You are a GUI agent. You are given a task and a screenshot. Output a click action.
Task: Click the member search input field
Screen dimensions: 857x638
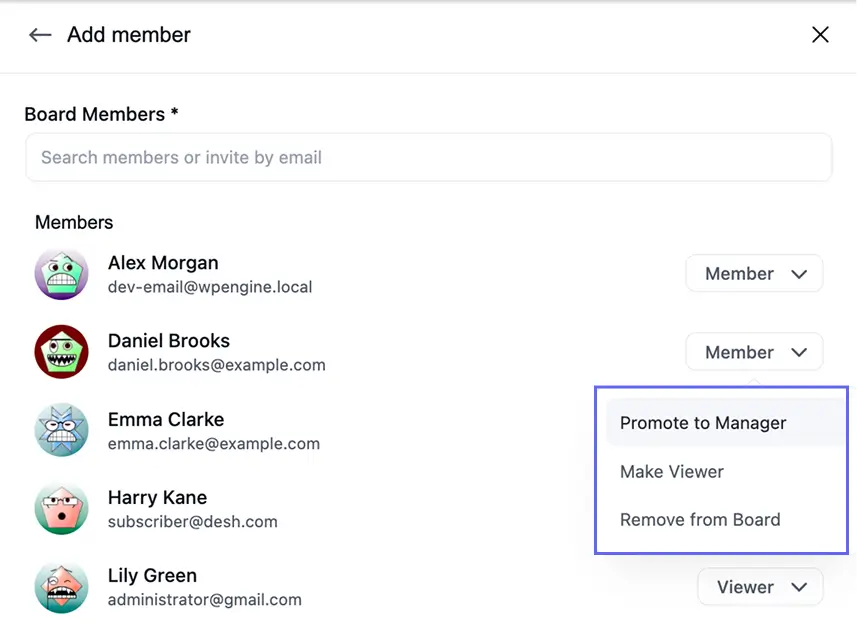(428, 157)
